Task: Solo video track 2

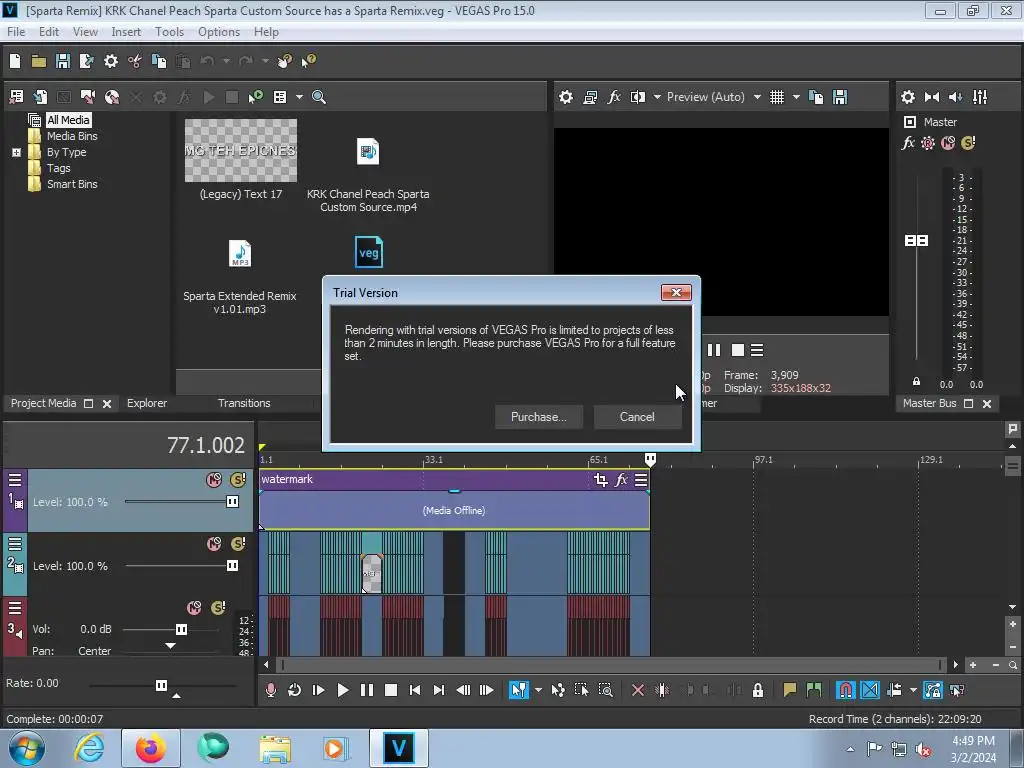Action: [x=238, y=544]
